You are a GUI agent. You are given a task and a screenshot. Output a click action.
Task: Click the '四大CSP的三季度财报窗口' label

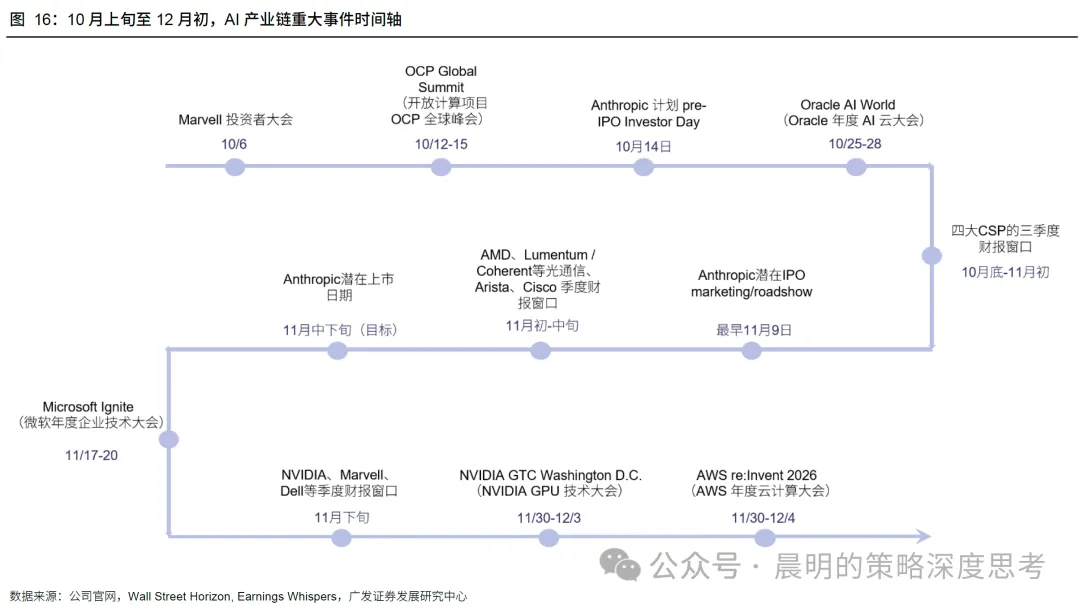coord(1006,238)
